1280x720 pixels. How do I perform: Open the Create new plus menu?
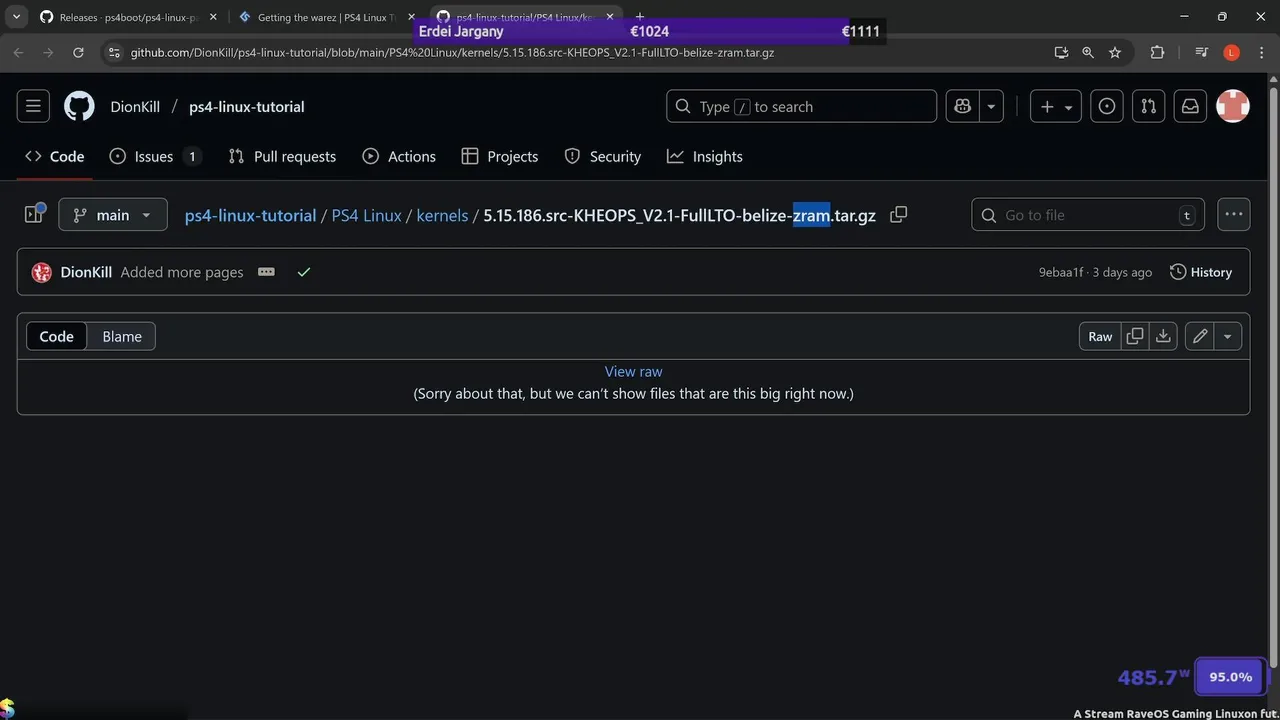pyautogui.click(x=1056, y=106)
